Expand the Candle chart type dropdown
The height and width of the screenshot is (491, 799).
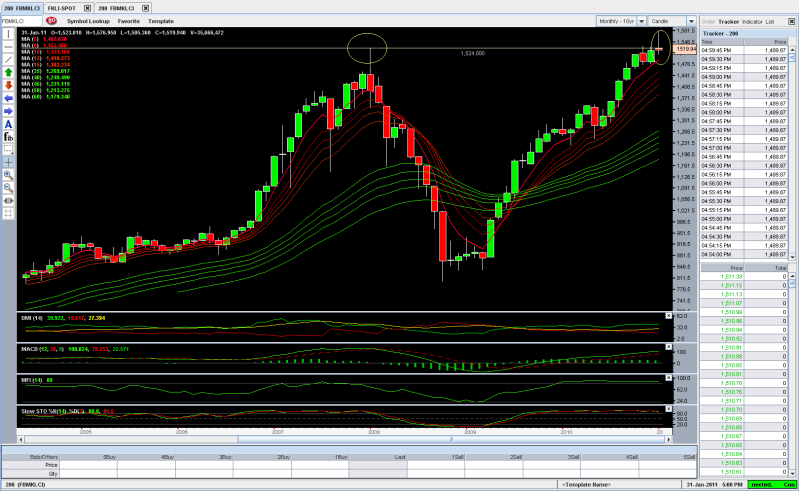point(691,21)
